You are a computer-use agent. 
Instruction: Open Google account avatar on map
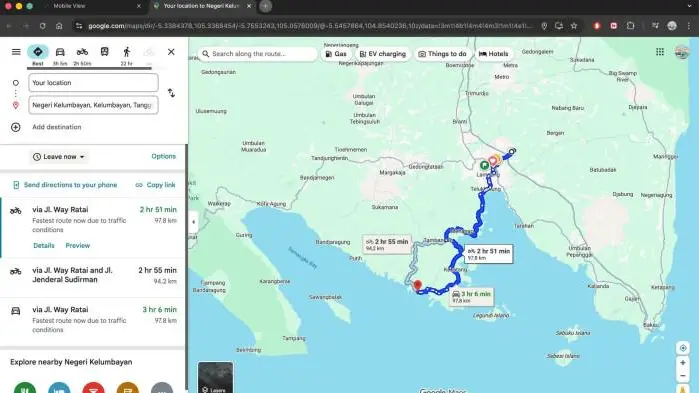682,52
